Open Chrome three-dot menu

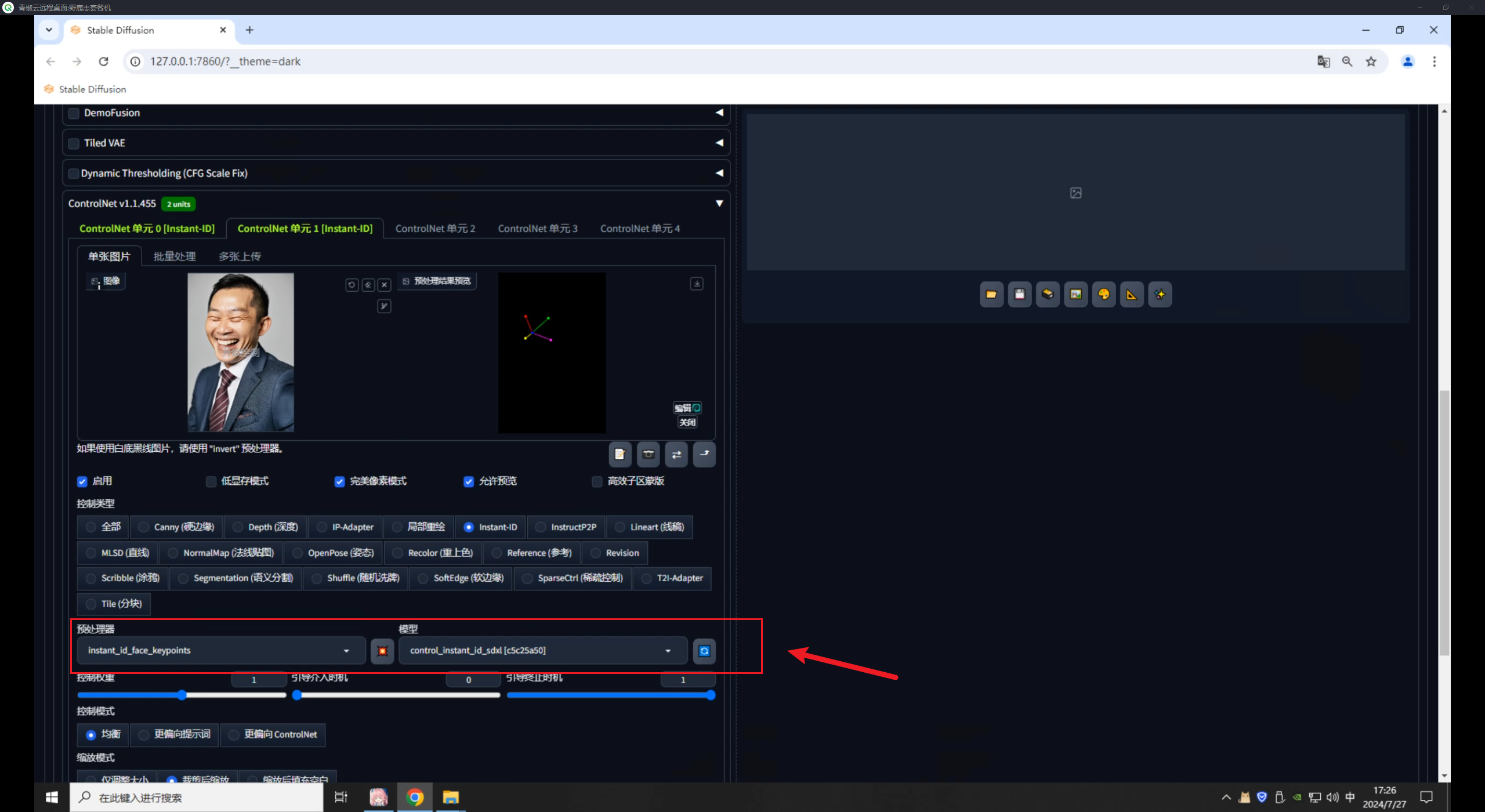[1435, 61]
